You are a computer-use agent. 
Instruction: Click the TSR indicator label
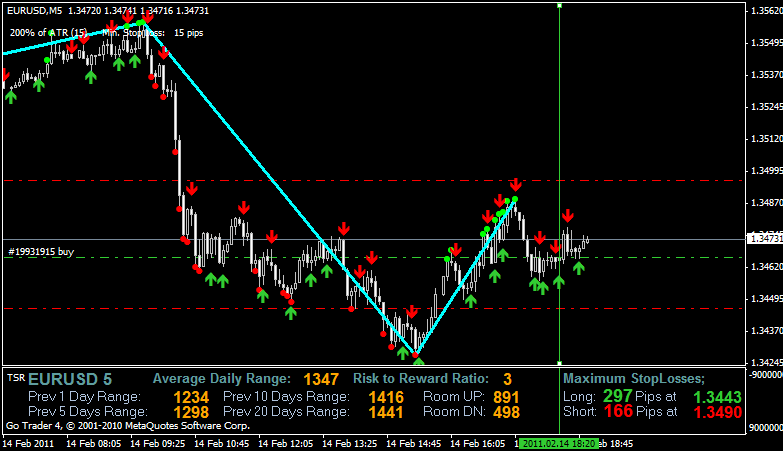pyautogui.click(x=16, y=378)
